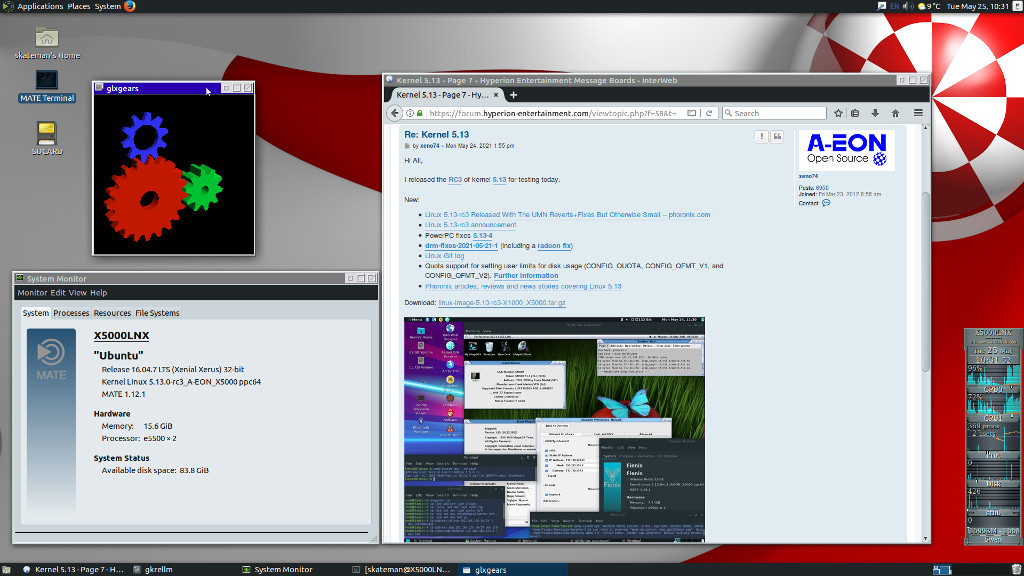Open a new browser tab with plus

pyautogui.click(x=513, y=95)
